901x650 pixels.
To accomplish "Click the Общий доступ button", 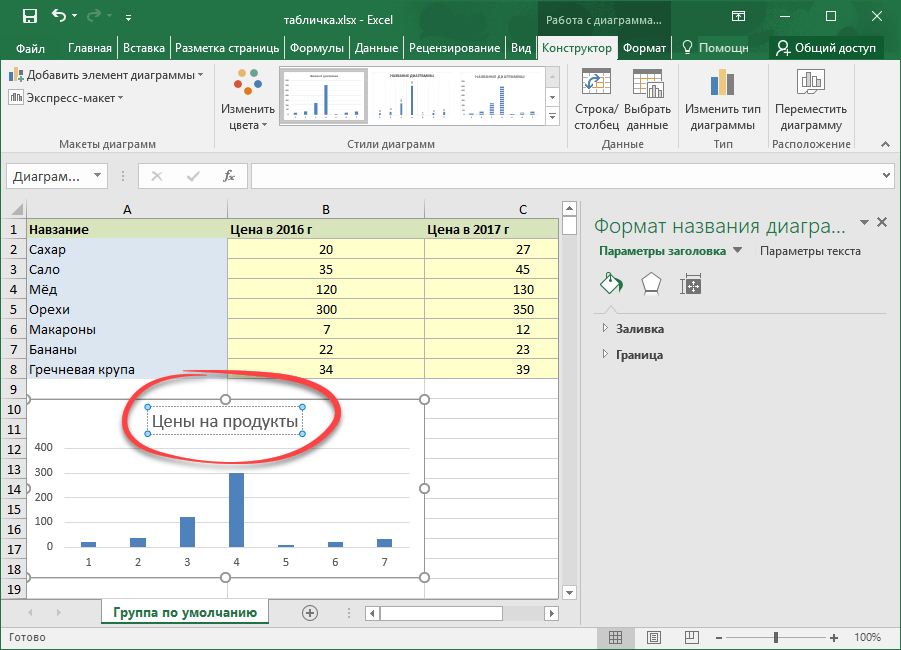I will point(826,48).
